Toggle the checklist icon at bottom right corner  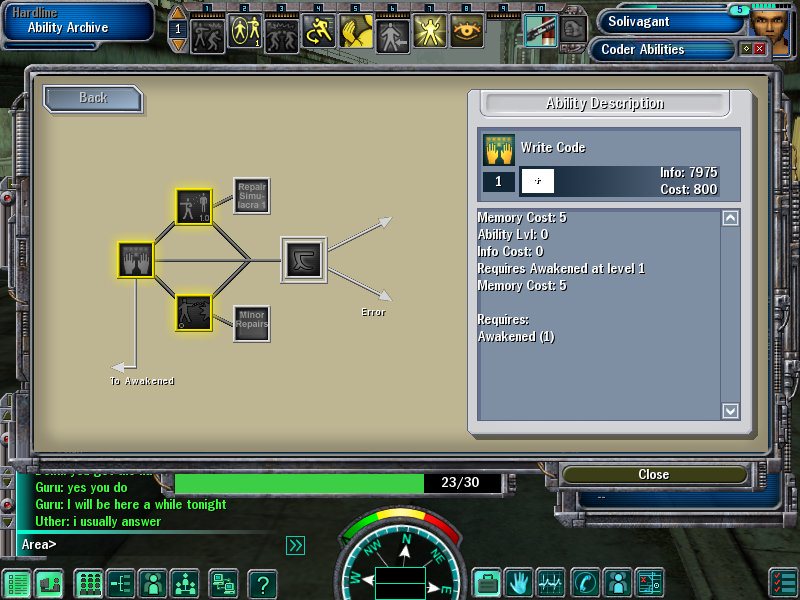784,583
